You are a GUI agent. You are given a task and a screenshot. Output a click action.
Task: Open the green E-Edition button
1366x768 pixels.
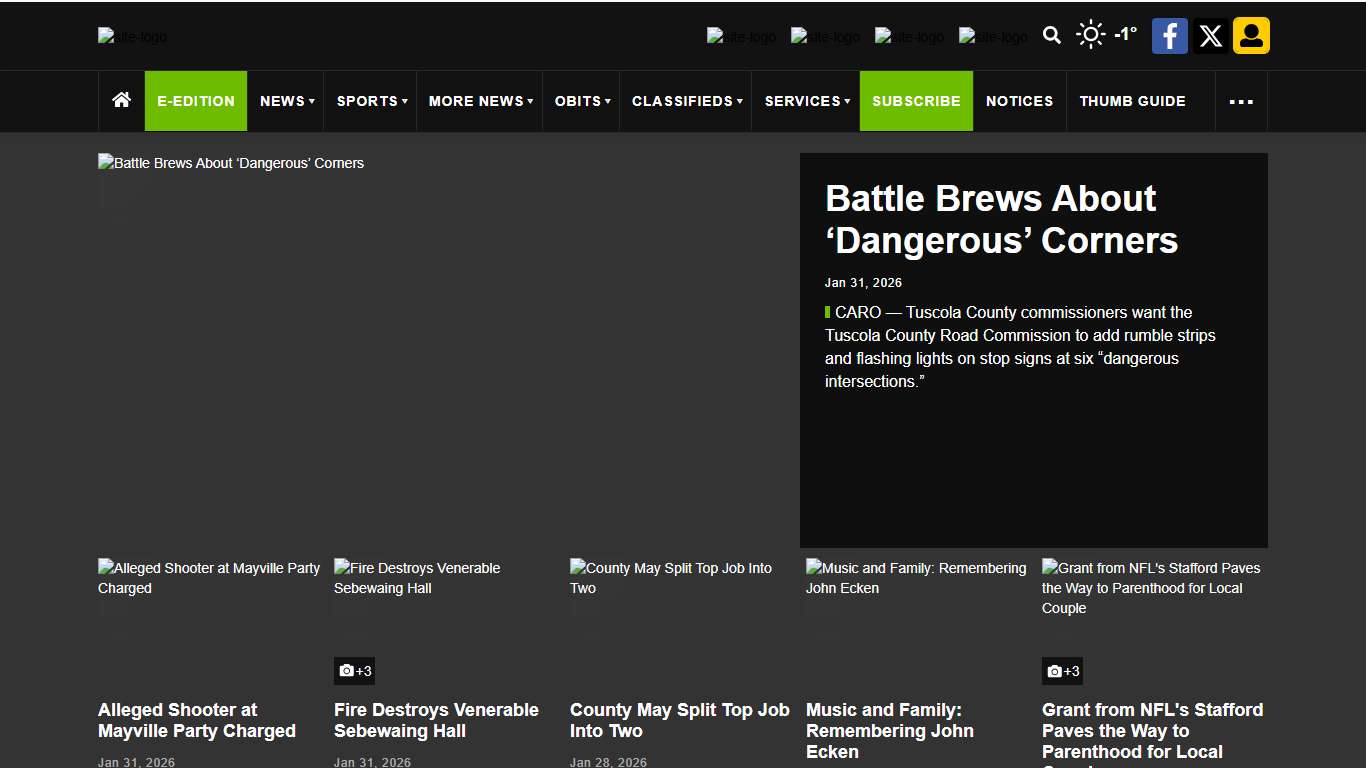[x=196, y=101]
